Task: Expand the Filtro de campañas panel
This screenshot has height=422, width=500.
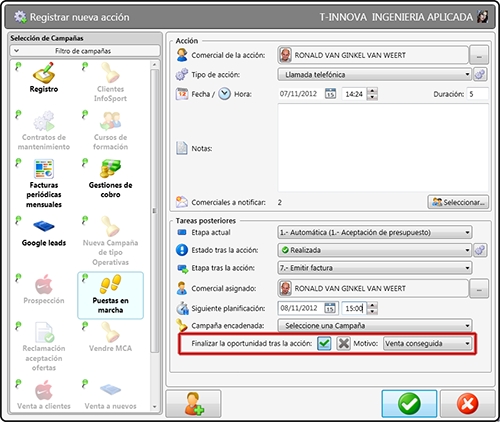Action: pyautogui.click(x=85, y=51)
